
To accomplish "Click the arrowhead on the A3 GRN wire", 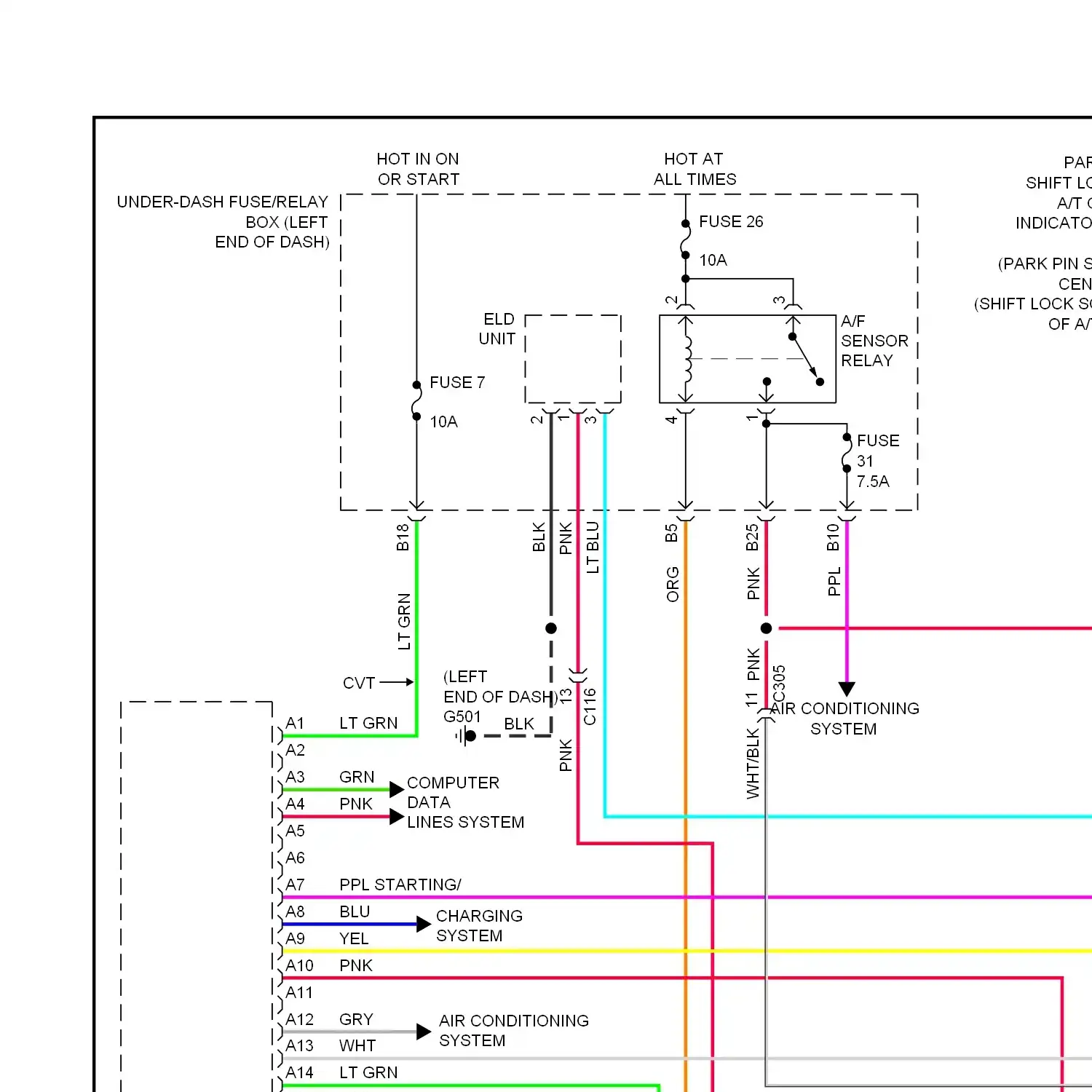I will point(397,790).
